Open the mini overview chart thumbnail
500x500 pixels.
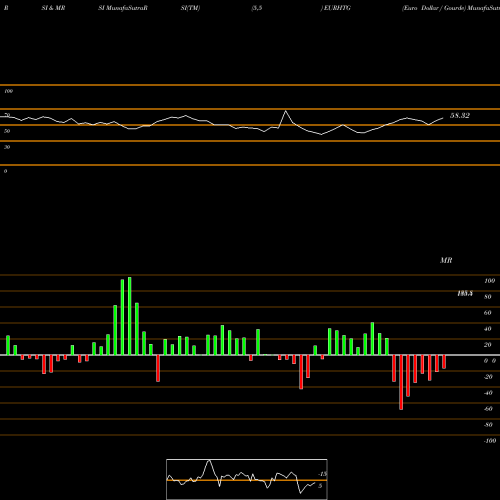(247, 479)
